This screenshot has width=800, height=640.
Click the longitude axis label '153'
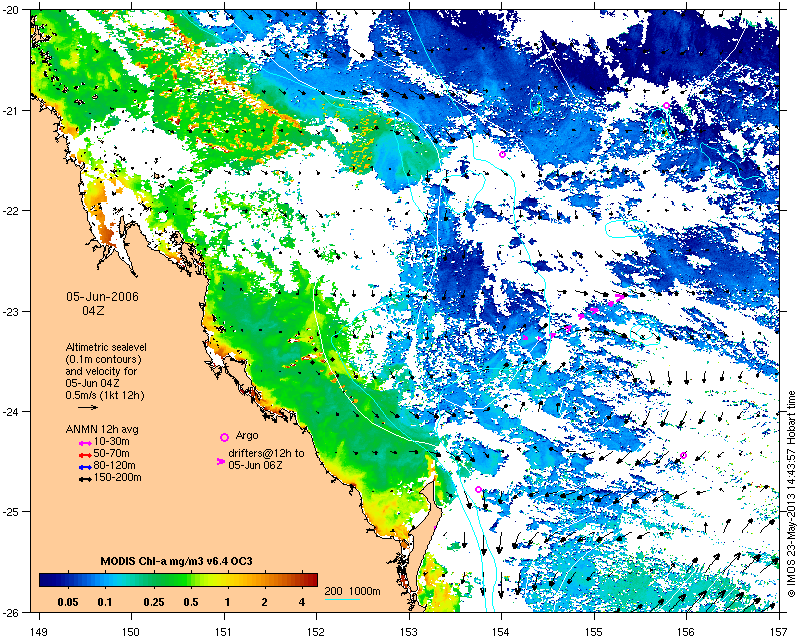tap(409, 632)
